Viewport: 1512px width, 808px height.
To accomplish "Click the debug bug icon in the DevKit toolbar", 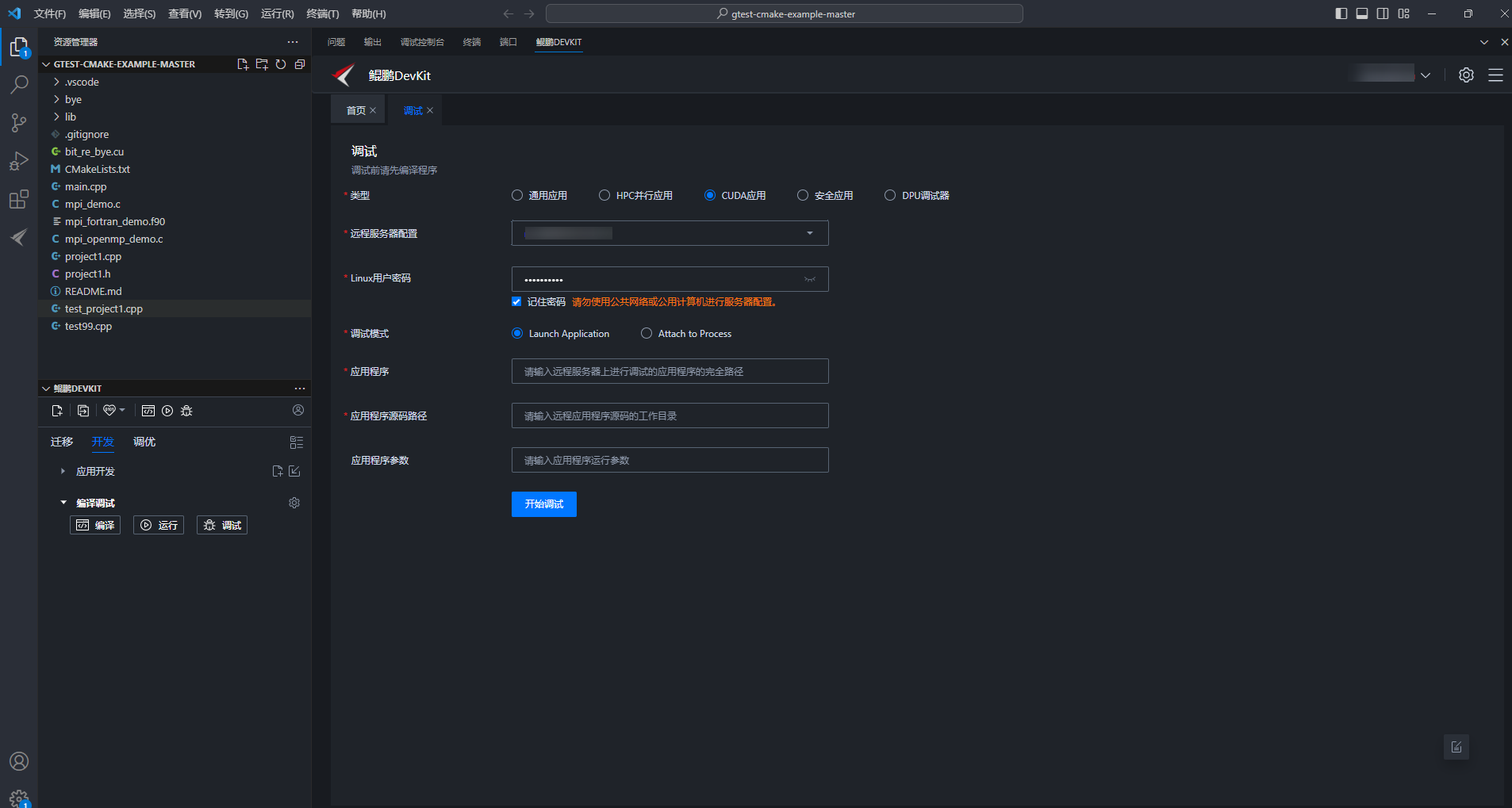I will 186,411.
